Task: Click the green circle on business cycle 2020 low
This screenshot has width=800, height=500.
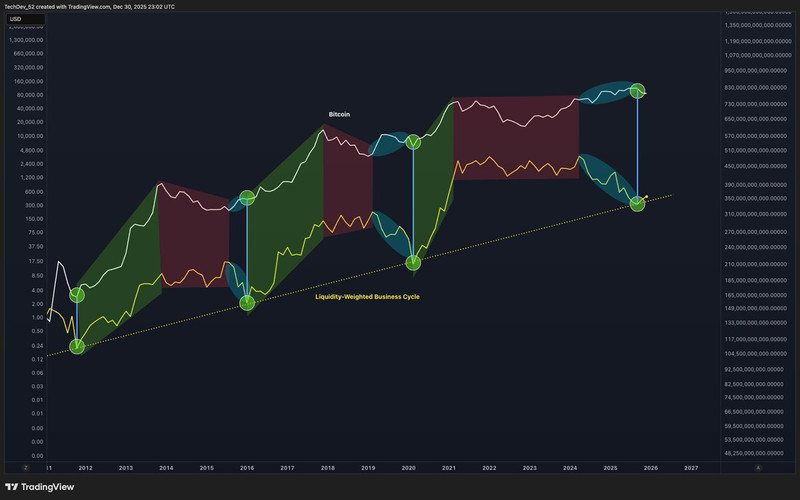Action: (413, 262)
